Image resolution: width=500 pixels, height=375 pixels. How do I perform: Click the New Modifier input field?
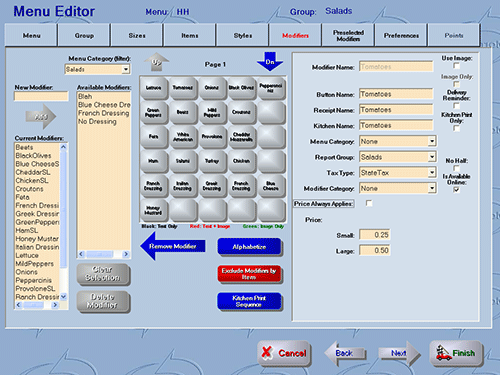coord(41,96)
